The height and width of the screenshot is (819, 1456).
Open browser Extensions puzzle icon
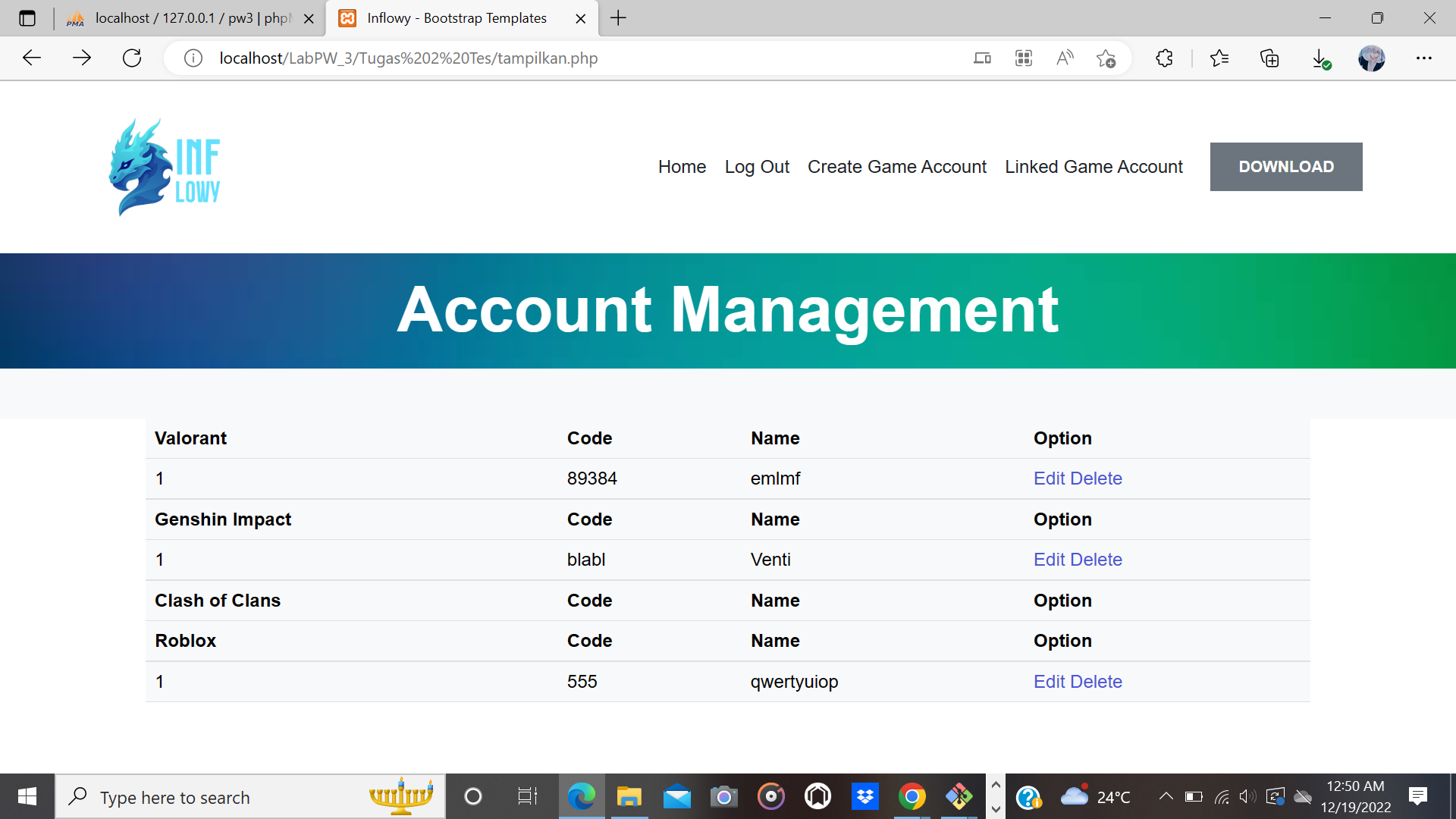click(1164, 58)
